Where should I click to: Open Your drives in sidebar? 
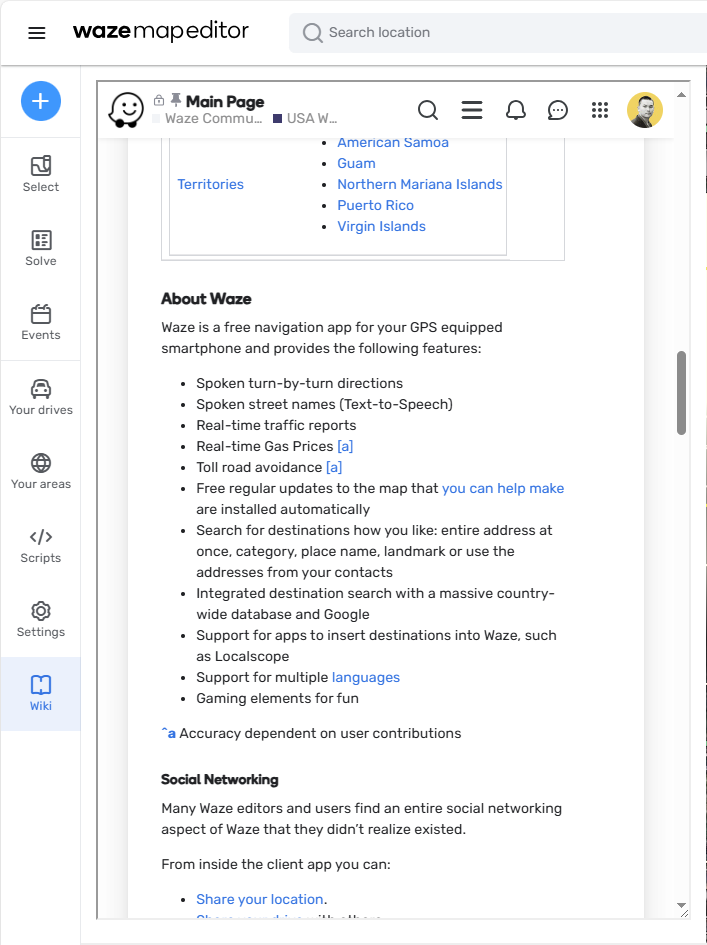(41, 397)
